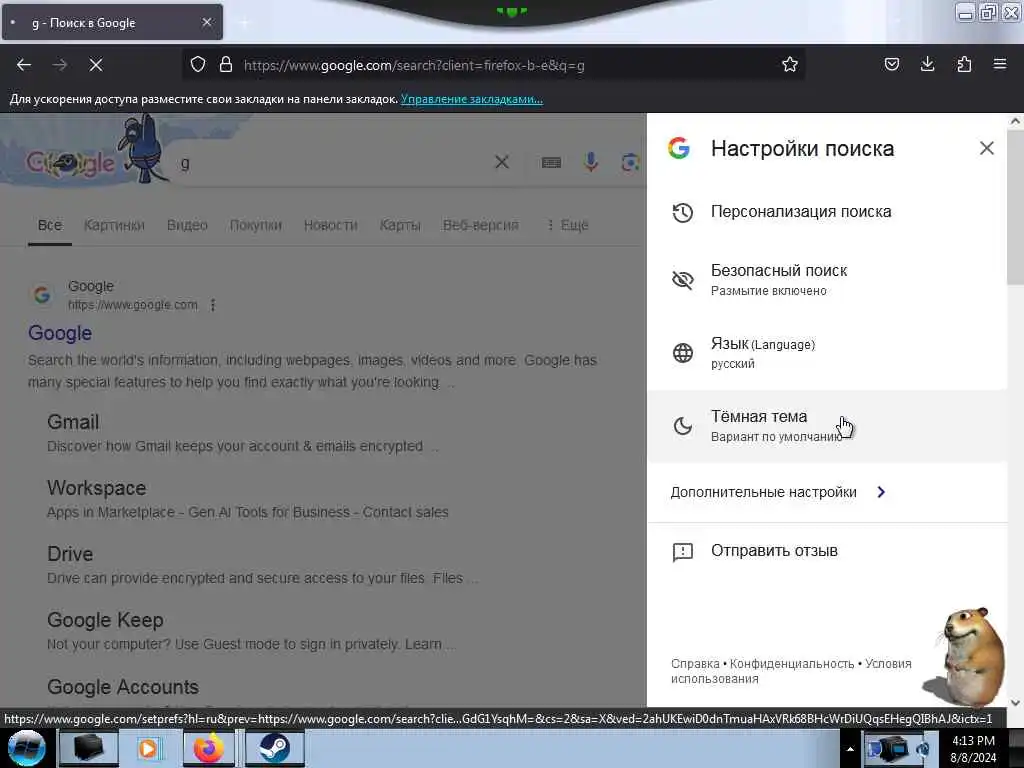Open the Gmail sitelink
Image resolution: width=1024 pixels, height=768 pixels.
pos(73,422)
